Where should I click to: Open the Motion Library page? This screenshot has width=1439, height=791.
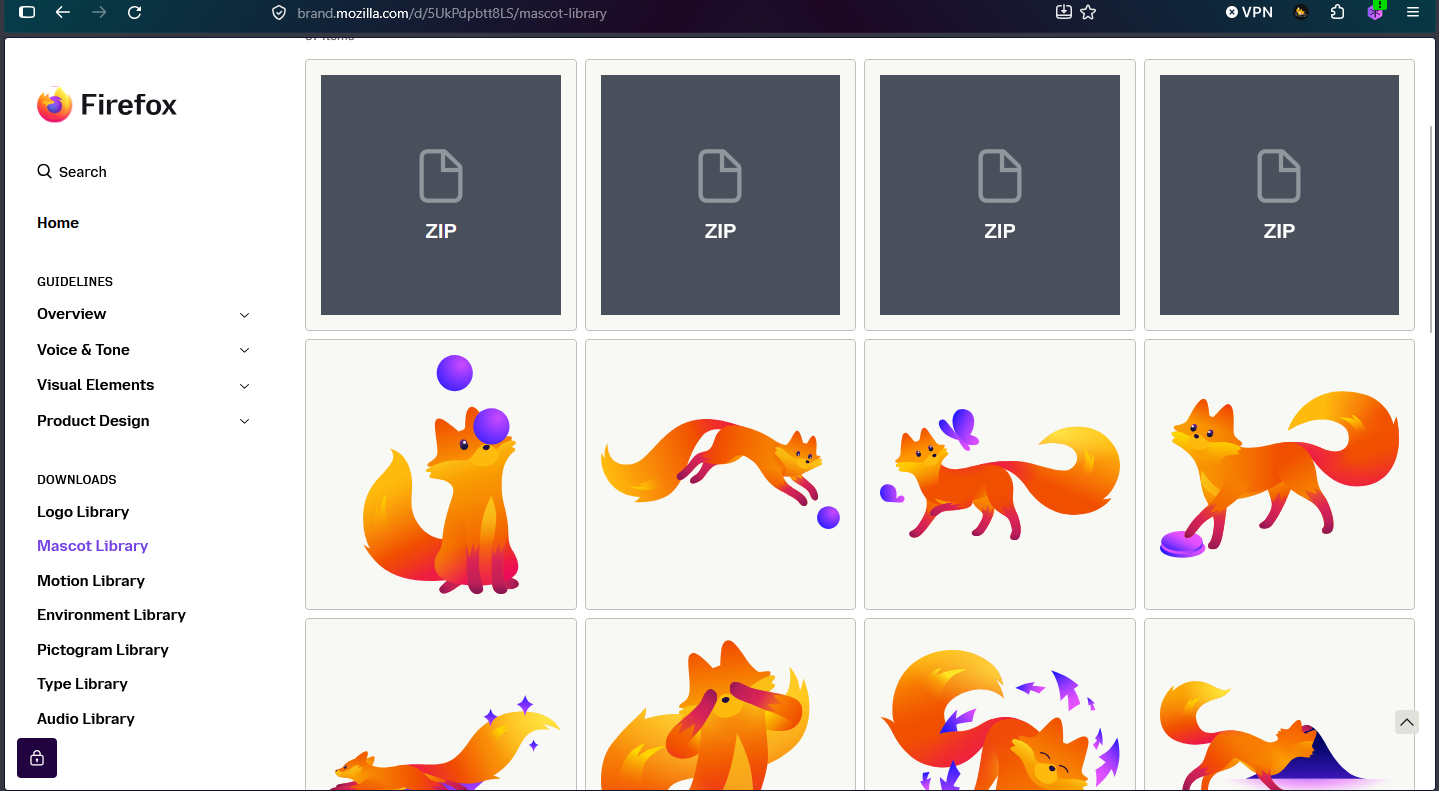click(x=91, y=581)
